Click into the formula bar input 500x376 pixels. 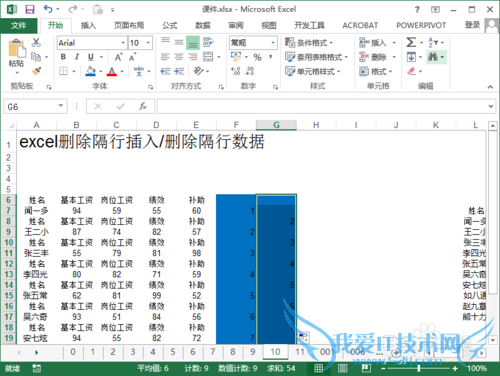[x=322, y=106]
